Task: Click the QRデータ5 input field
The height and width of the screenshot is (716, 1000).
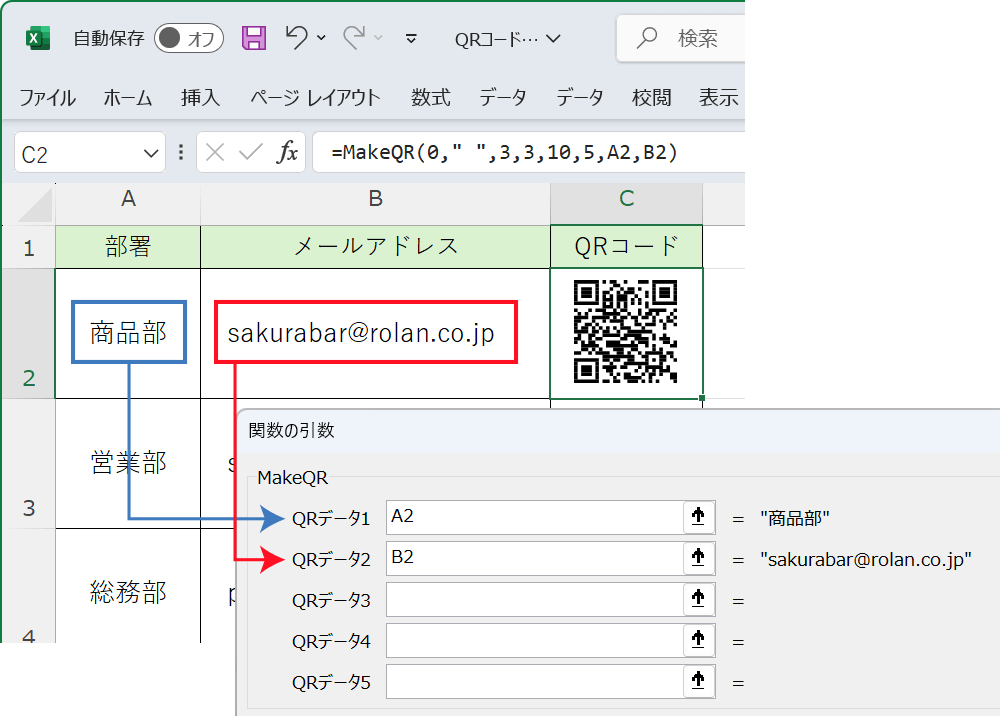Action: coord(534,681)
